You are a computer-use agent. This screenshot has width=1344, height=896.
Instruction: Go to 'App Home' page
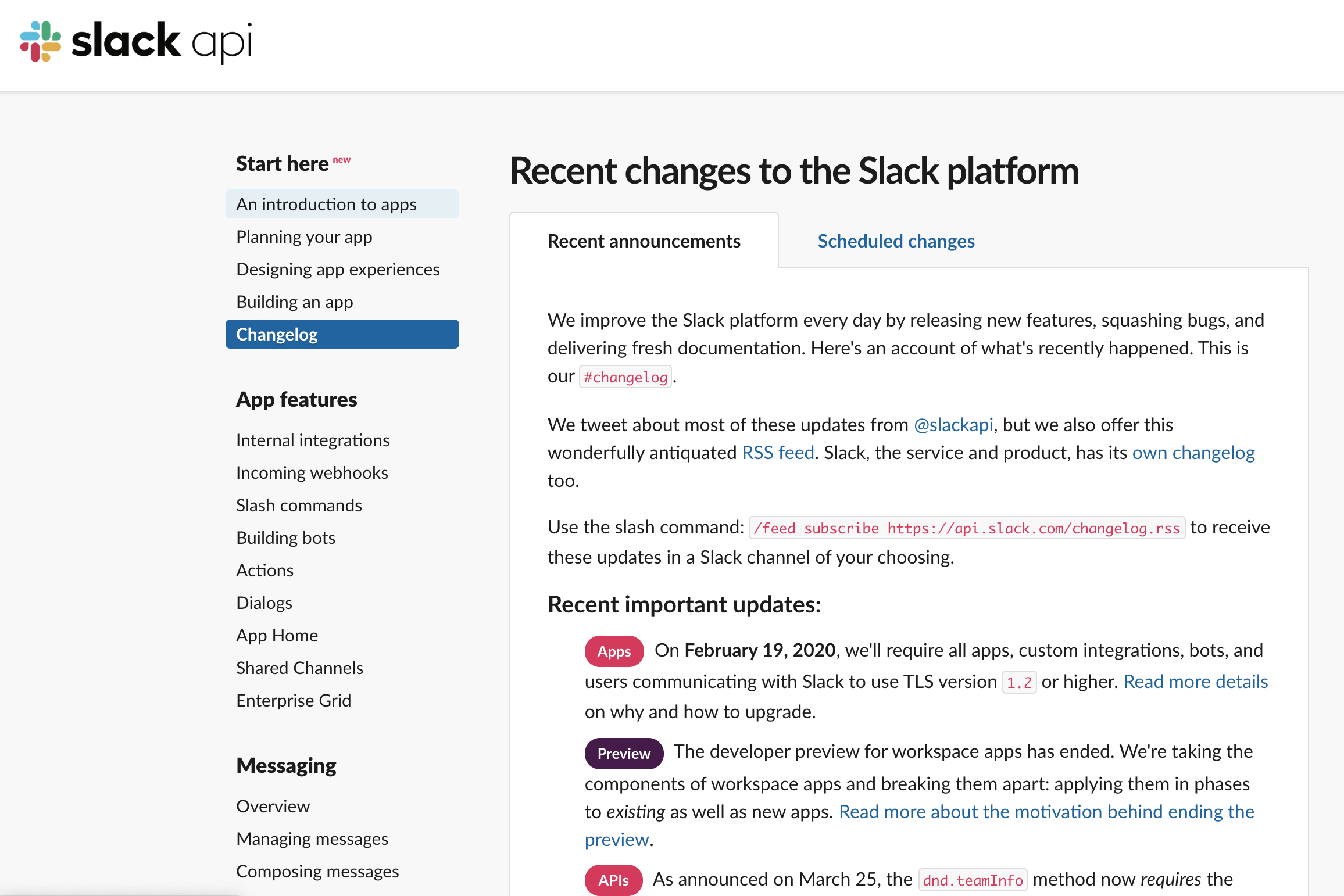(277, 635)
